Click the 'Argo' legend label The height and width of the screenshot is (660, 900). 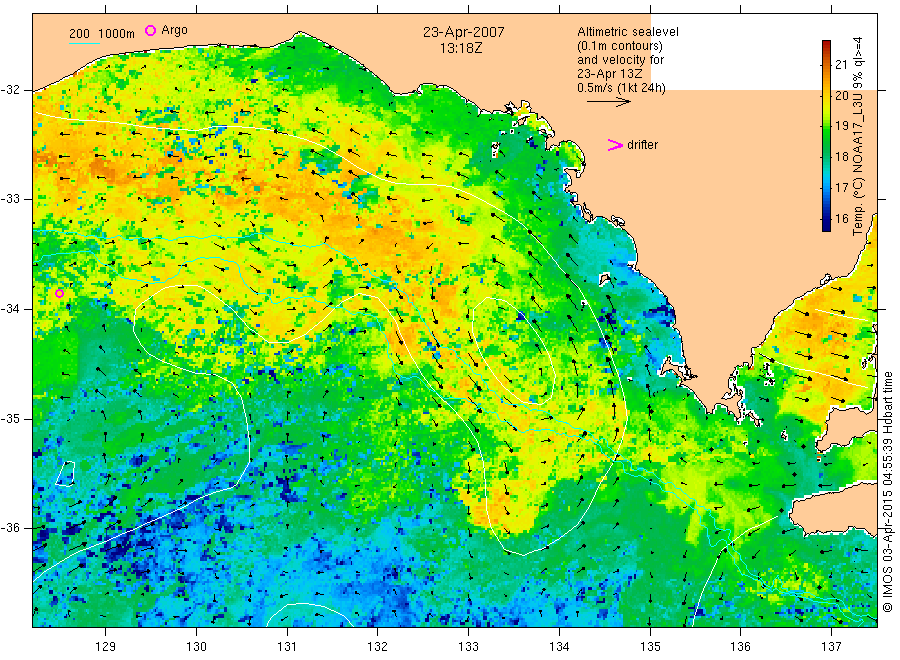point(174,30)
